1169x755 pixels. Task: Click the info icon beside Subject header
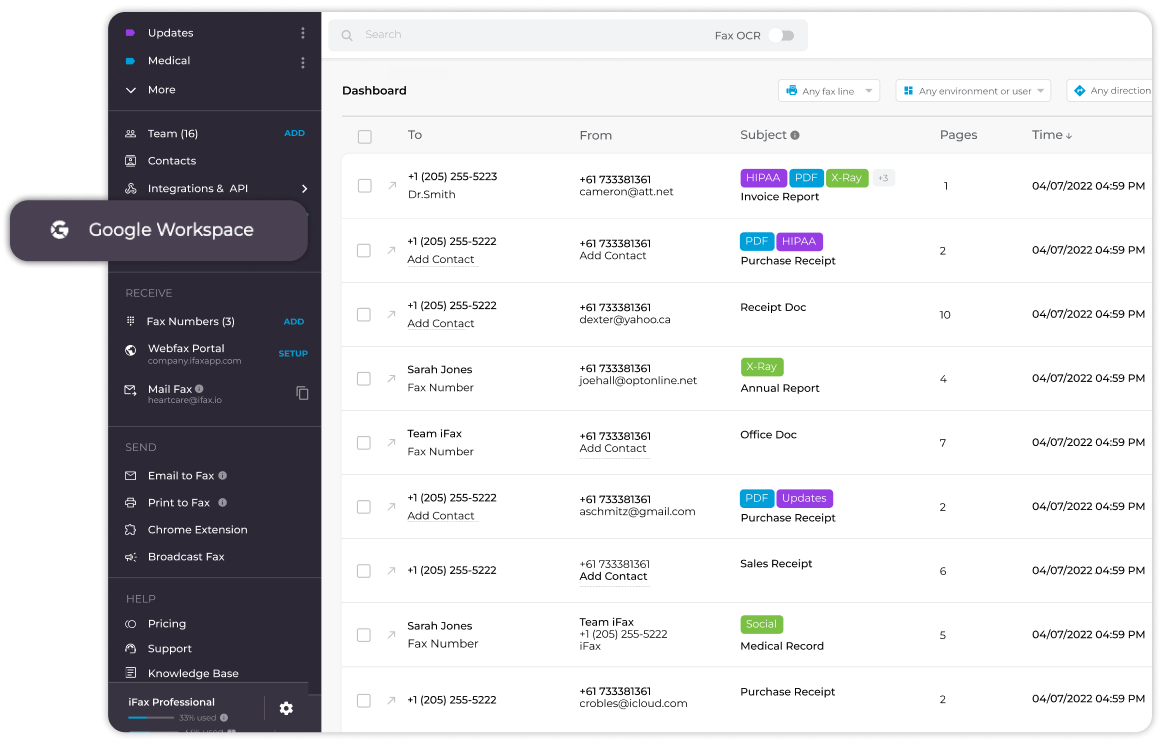click(x=795, y=135)
